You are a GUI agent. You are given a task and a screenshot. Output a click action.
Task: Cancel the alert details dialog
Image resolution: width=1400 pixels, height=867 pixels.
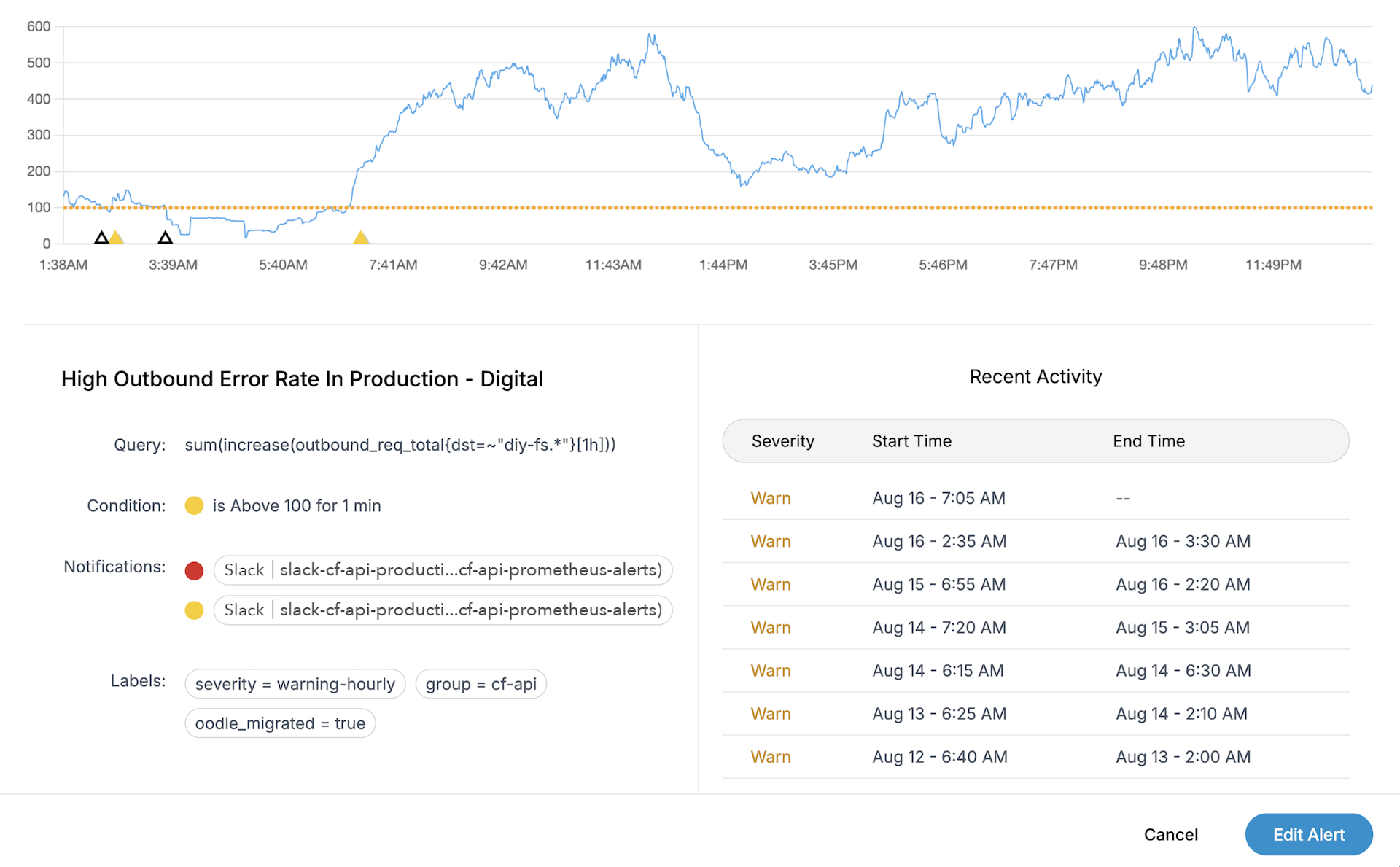tap(1170, 834)
